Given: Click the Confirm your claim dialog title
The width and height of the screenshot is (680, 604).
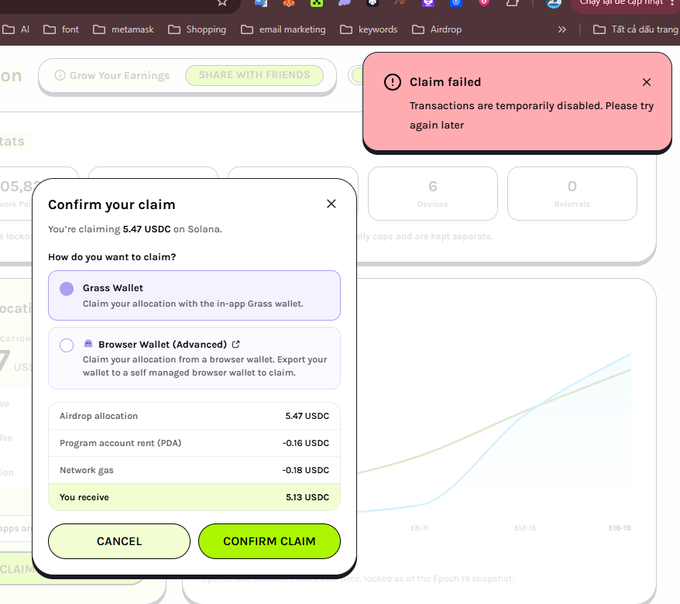Looking at the screenshot, I should click(x=111, y=205).
